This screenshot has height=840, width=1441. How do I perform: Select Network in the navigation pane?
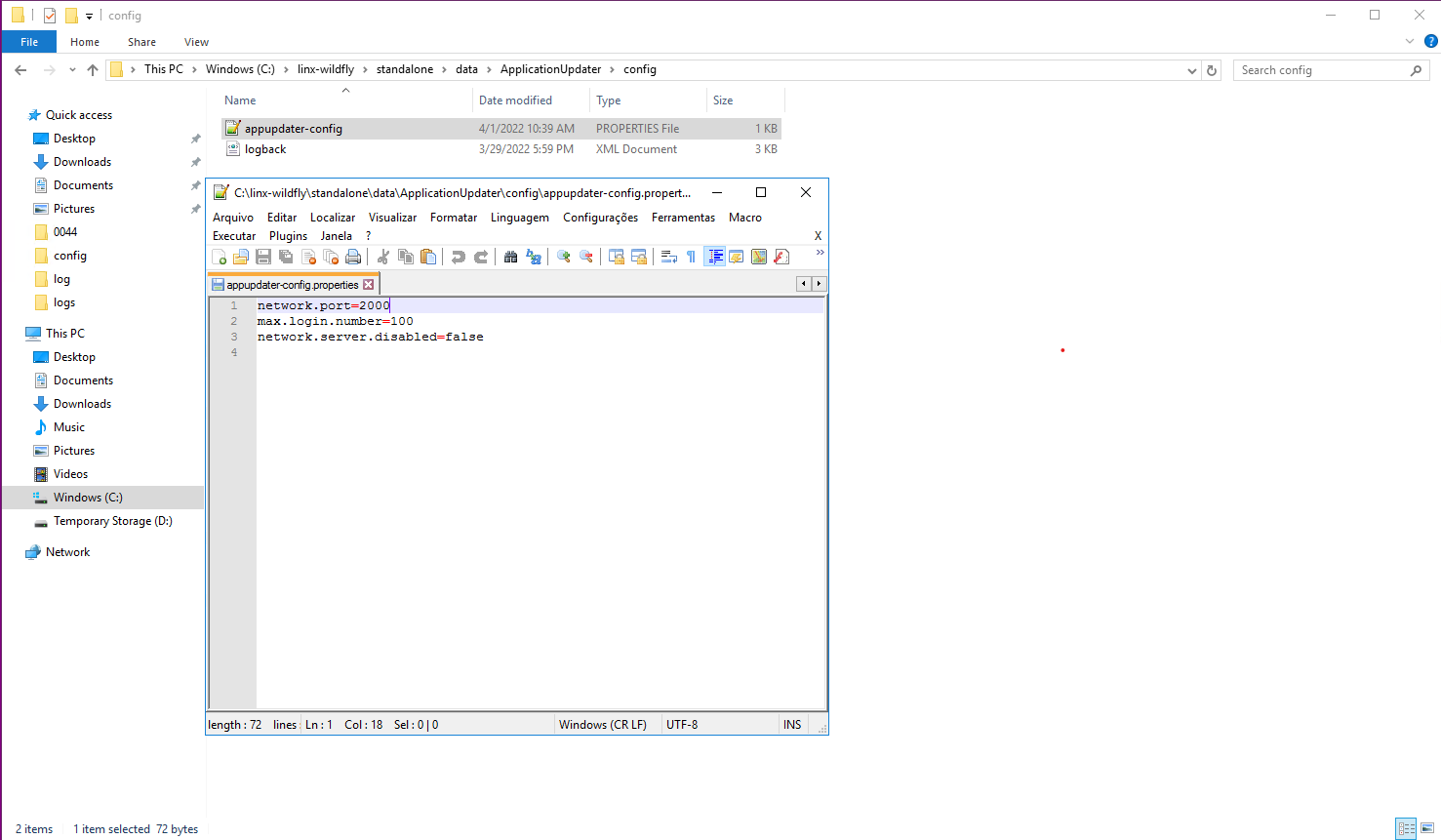coord(67,552)
